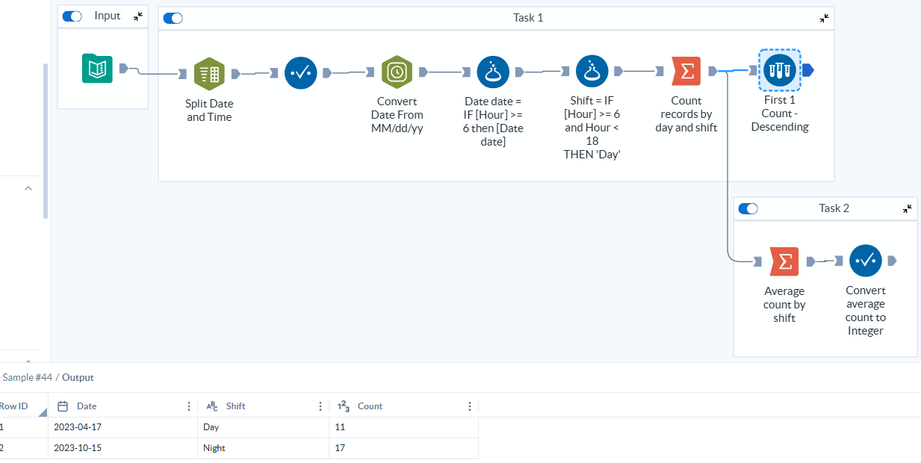The image size is (921, 463).
Task: Disable the Task 1 container toggle
Action: (x=173, y=18)
